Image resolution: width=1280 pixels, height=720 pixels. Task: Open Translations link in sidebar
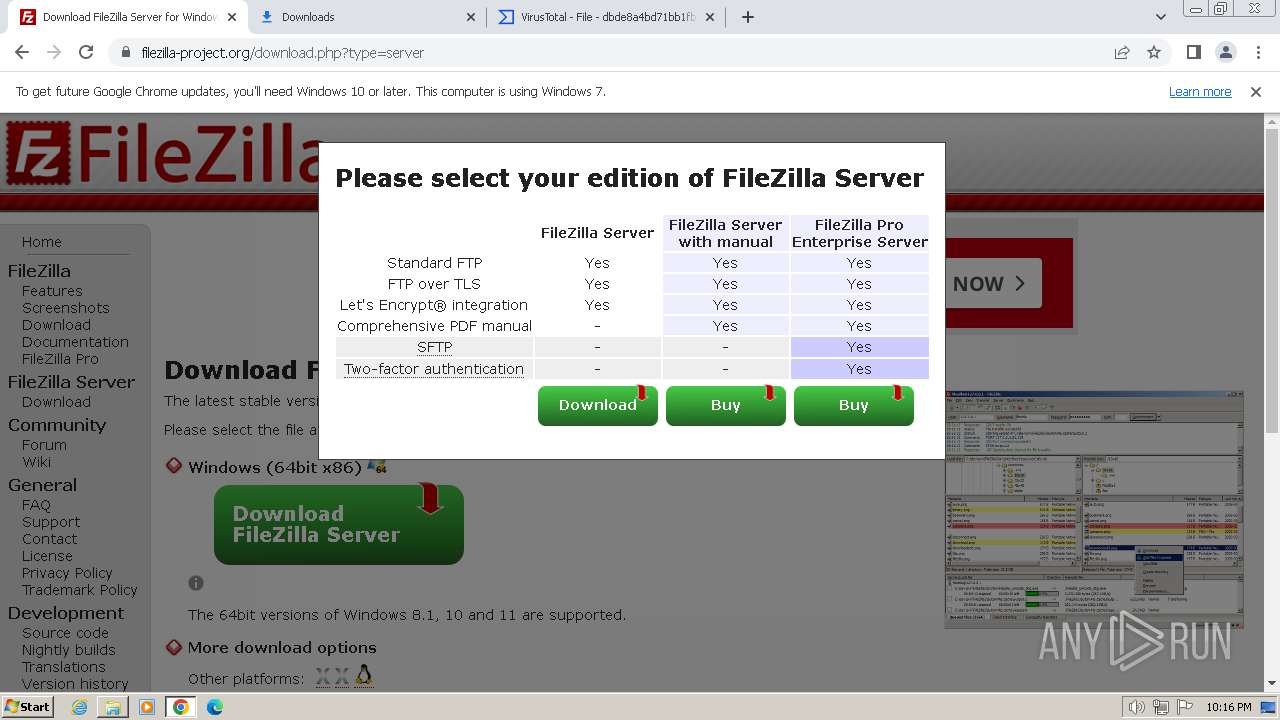(x=63, y=667)
